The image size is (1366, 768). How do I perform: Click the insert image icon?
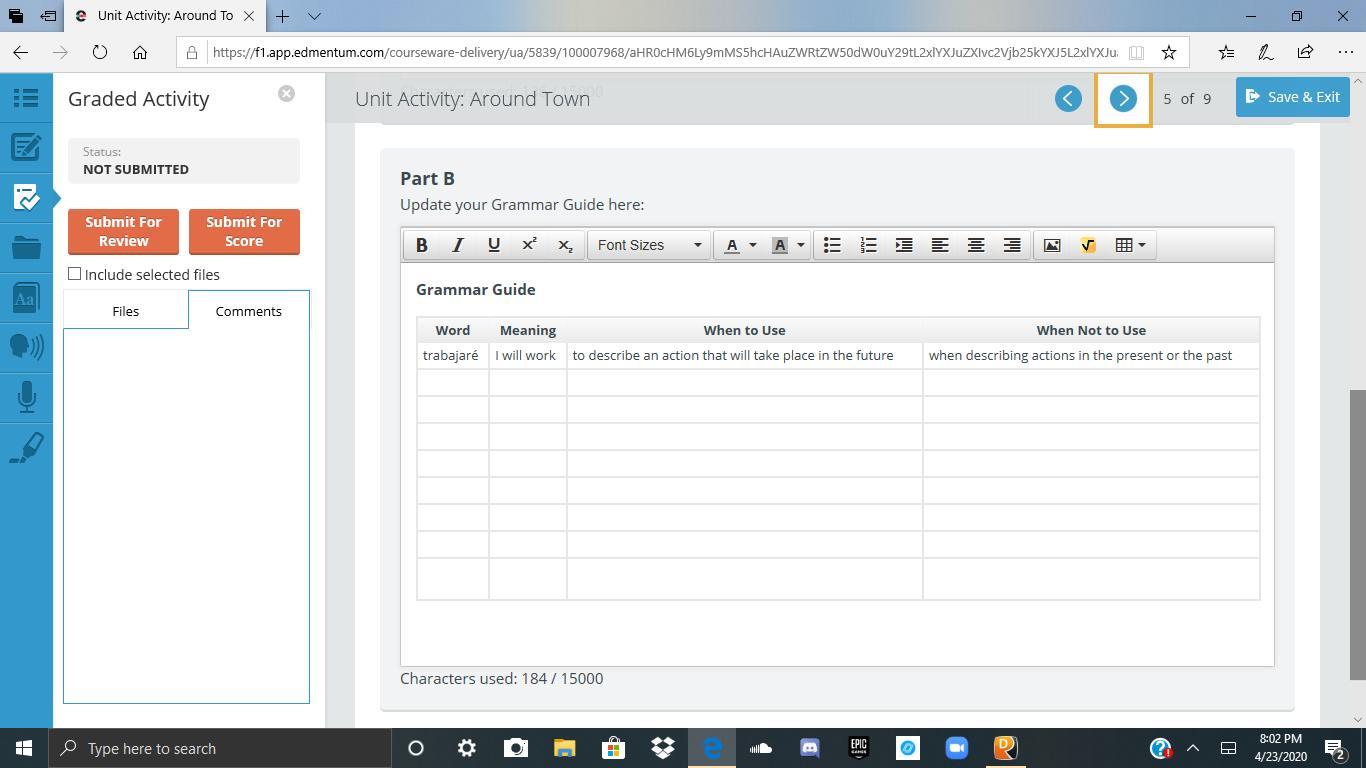1052,245
